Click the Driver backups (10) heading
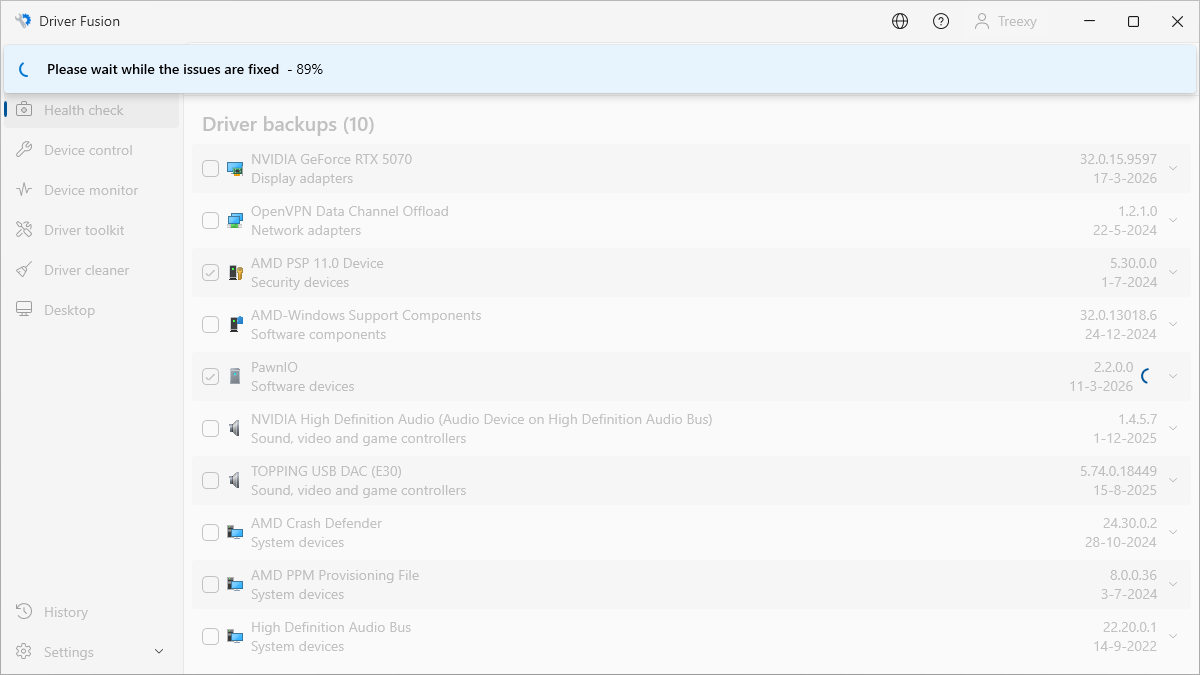 click(x=288, y=124)
